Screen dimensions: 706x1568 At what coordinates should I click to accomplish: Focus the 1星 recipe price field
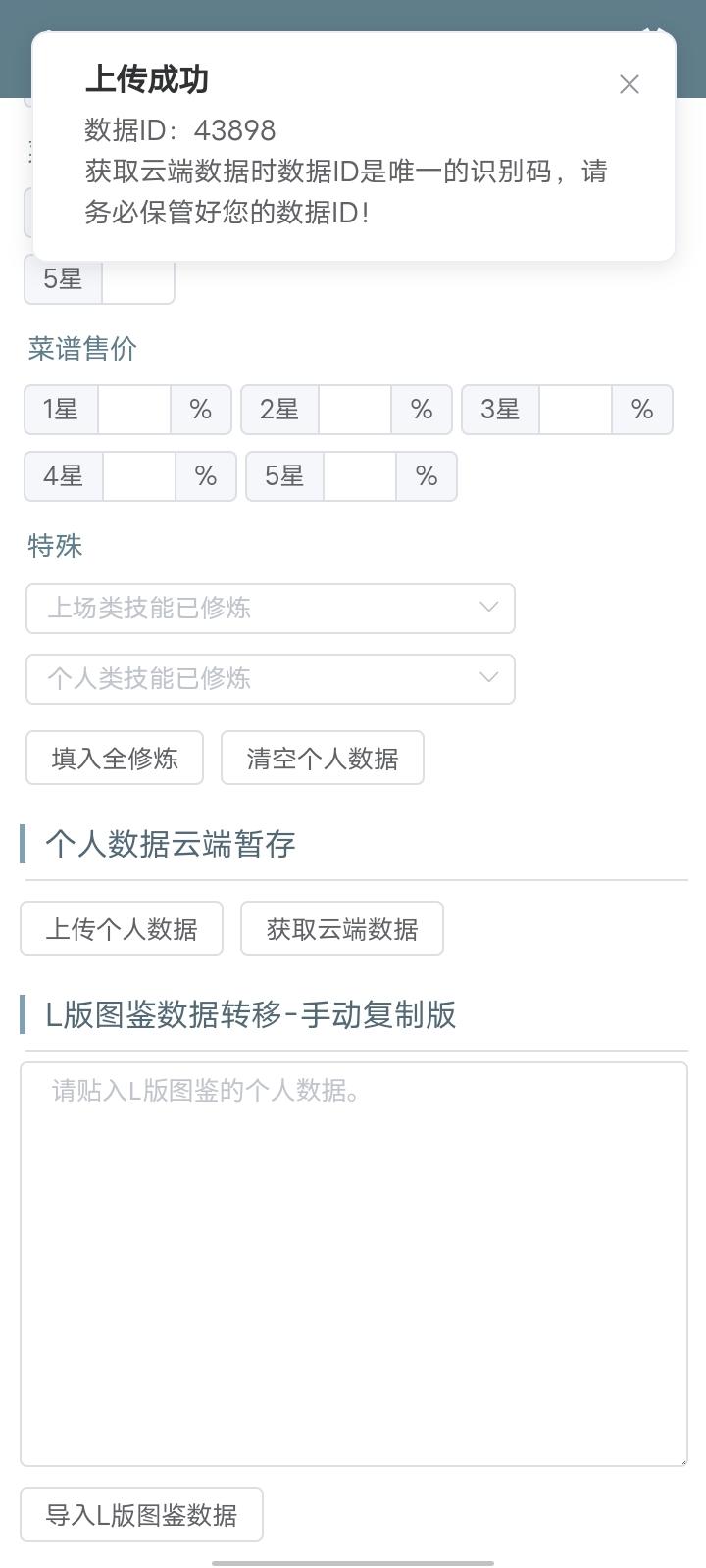click(x=134, y=410)
